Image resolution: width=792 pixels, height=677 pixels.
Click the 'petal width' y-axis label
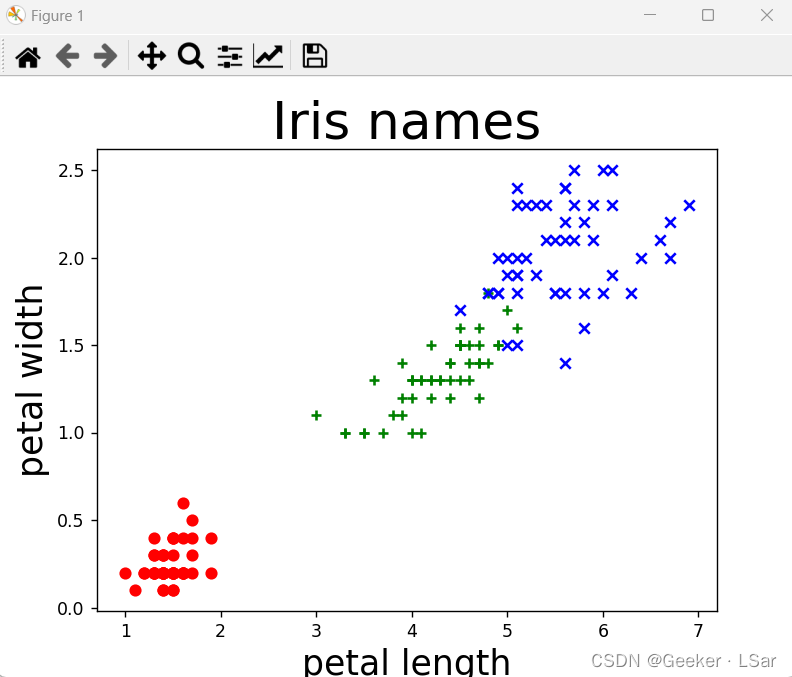[x=32, y=380]
